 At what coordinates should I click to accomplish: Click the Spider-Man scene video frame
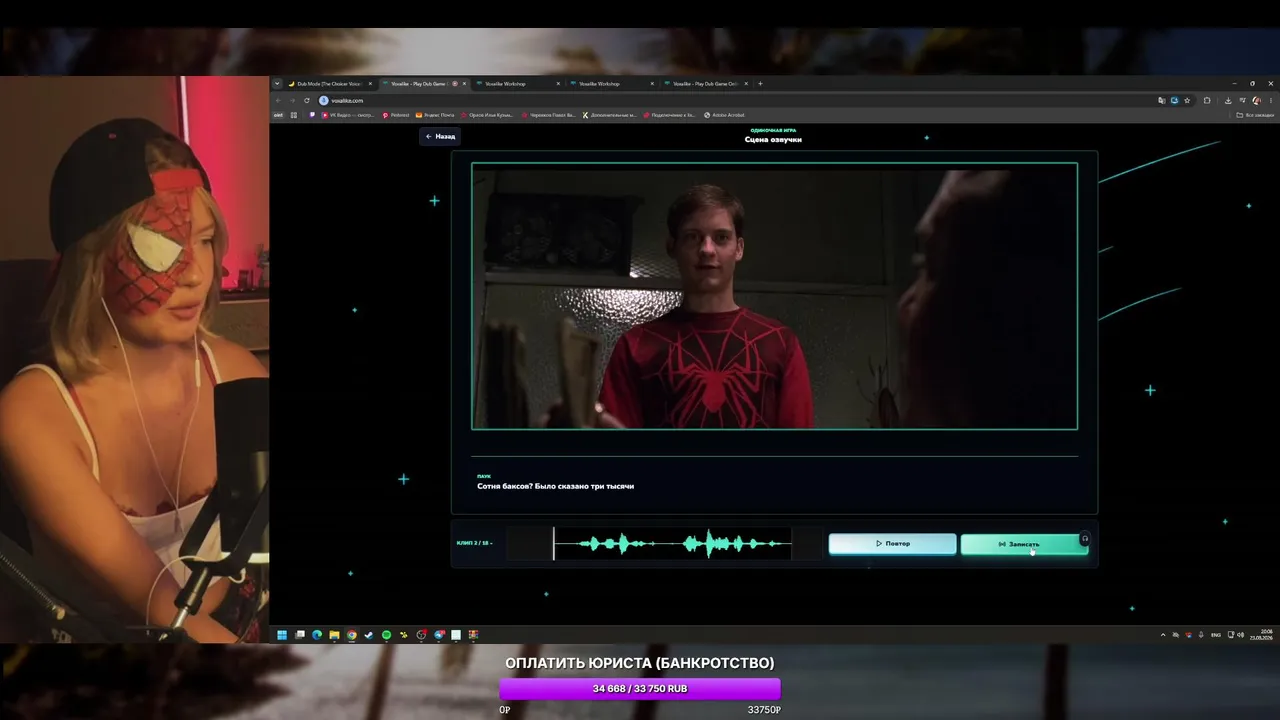click(x=774, y=296)
